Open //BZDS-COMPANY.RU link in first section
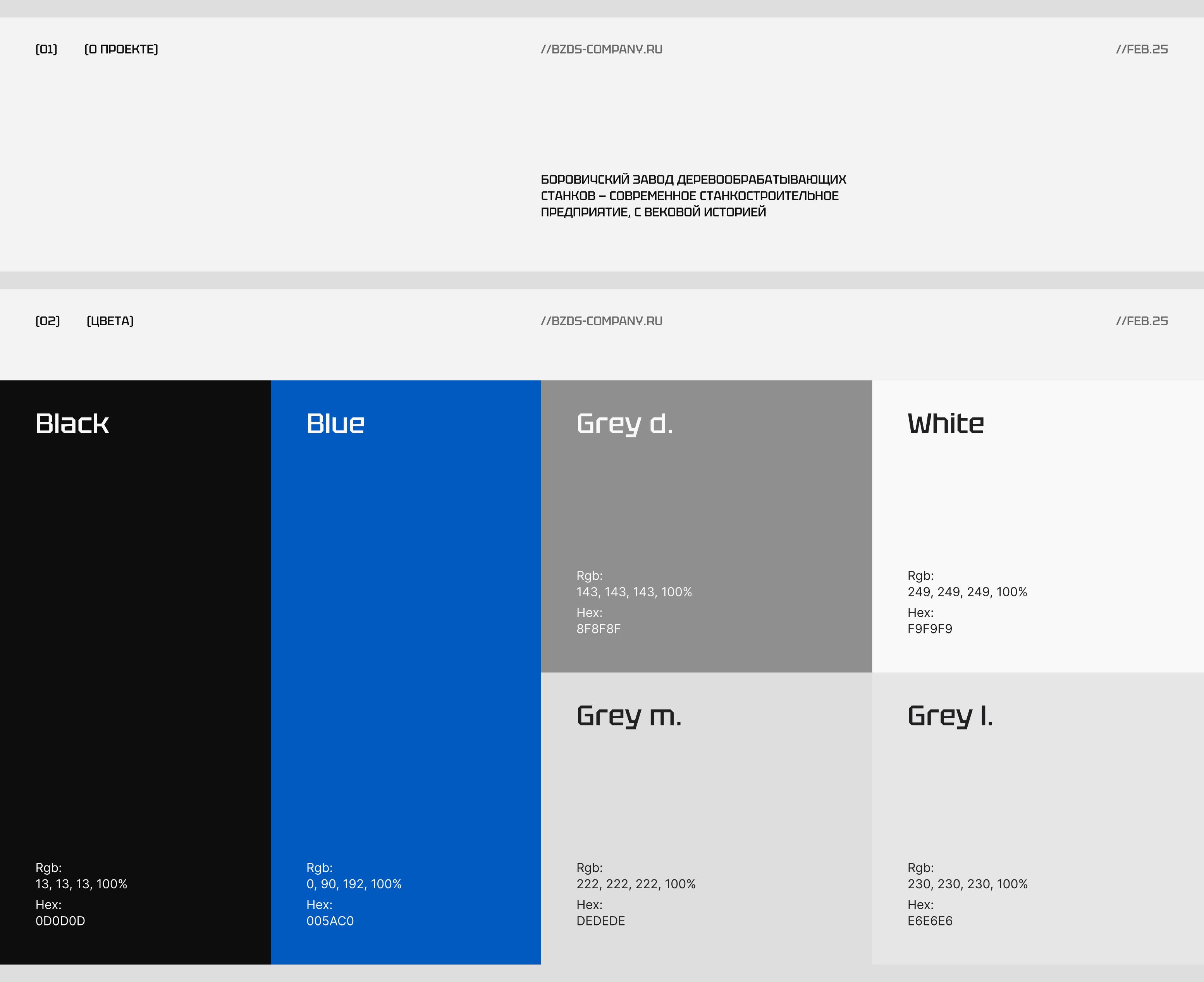This screenshot has height=982, width=1204. pyautogui.click(x=602, y=49)
